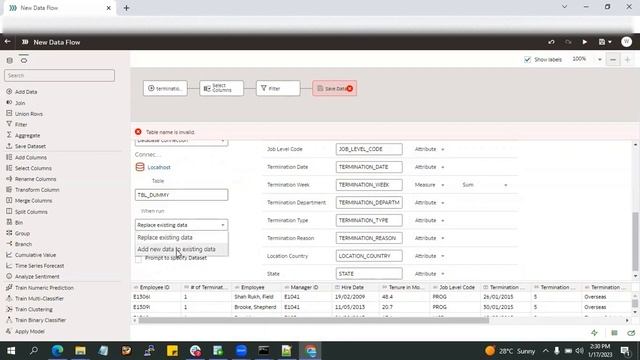640x360 pixels.
Task: Go back using the header arrow
Action: [x=7, y=42]
